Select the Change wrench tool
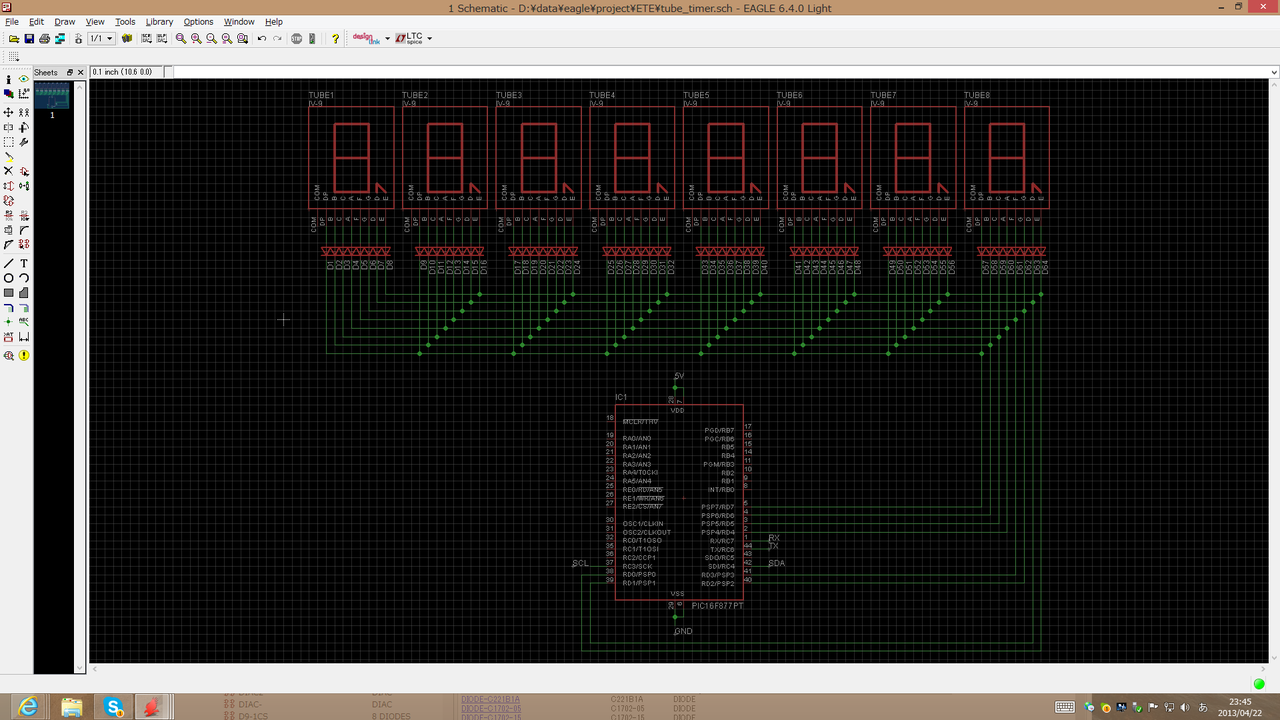Screen dimensions: 1280x720 pos(23,142)
